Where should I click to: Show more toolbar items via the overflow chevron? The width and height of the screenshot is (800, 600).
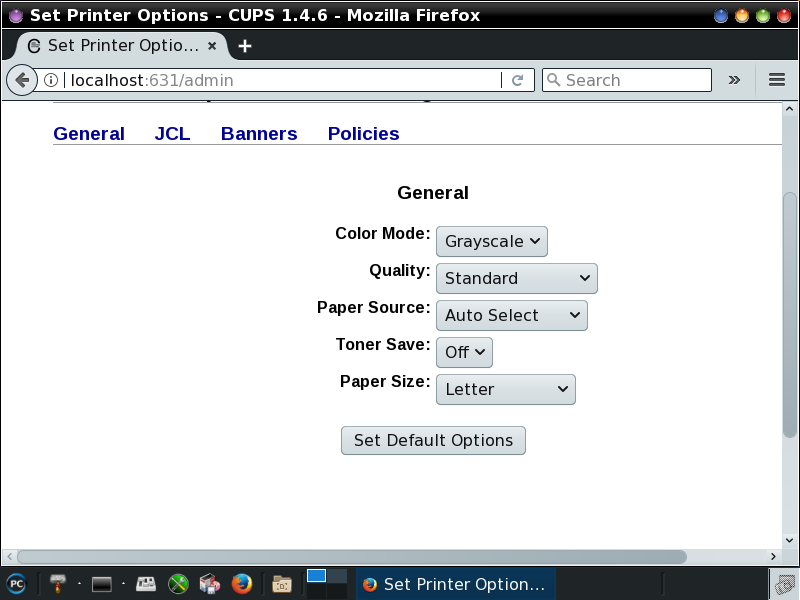734,80
